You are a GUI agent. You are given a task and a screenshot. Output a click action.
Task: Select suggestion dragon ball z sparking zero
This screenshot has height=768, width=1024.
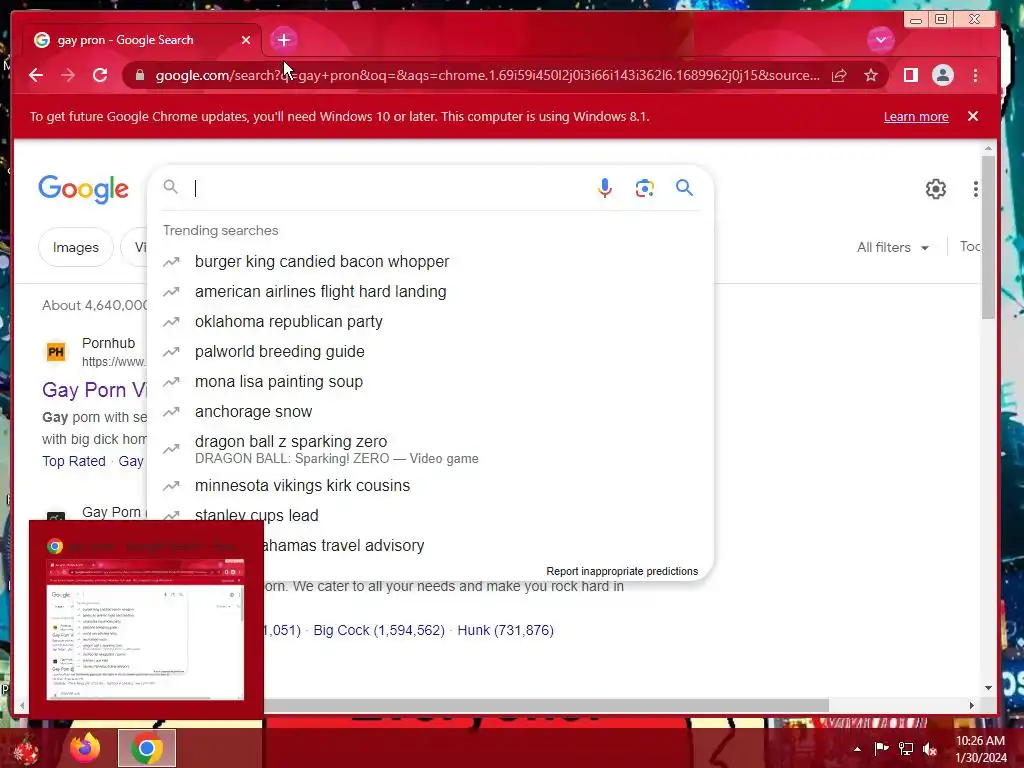pos(431,449)
